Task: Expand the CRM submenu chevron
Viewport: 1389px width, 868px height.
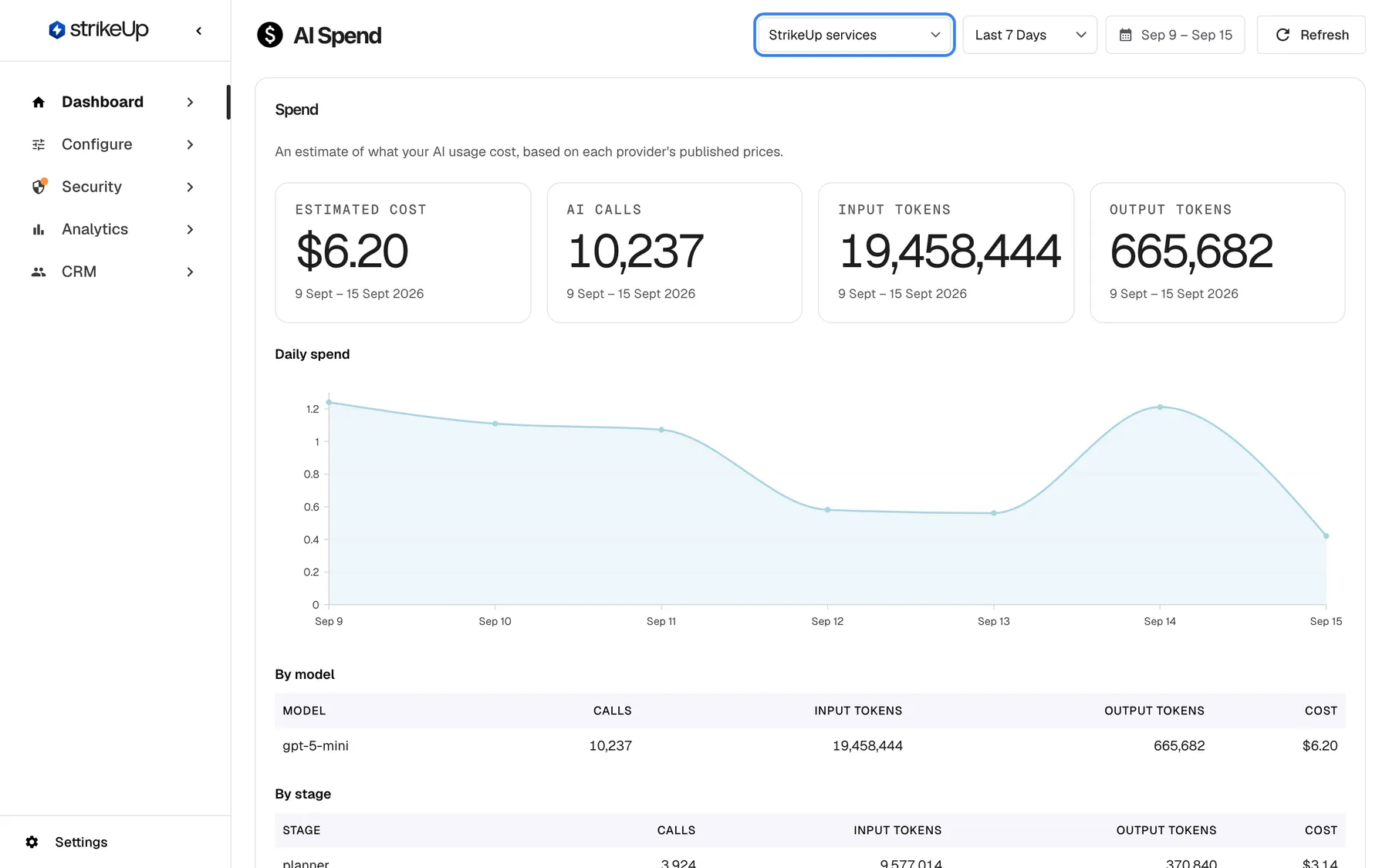Action: pyautogui.click(x=190, y=272)
